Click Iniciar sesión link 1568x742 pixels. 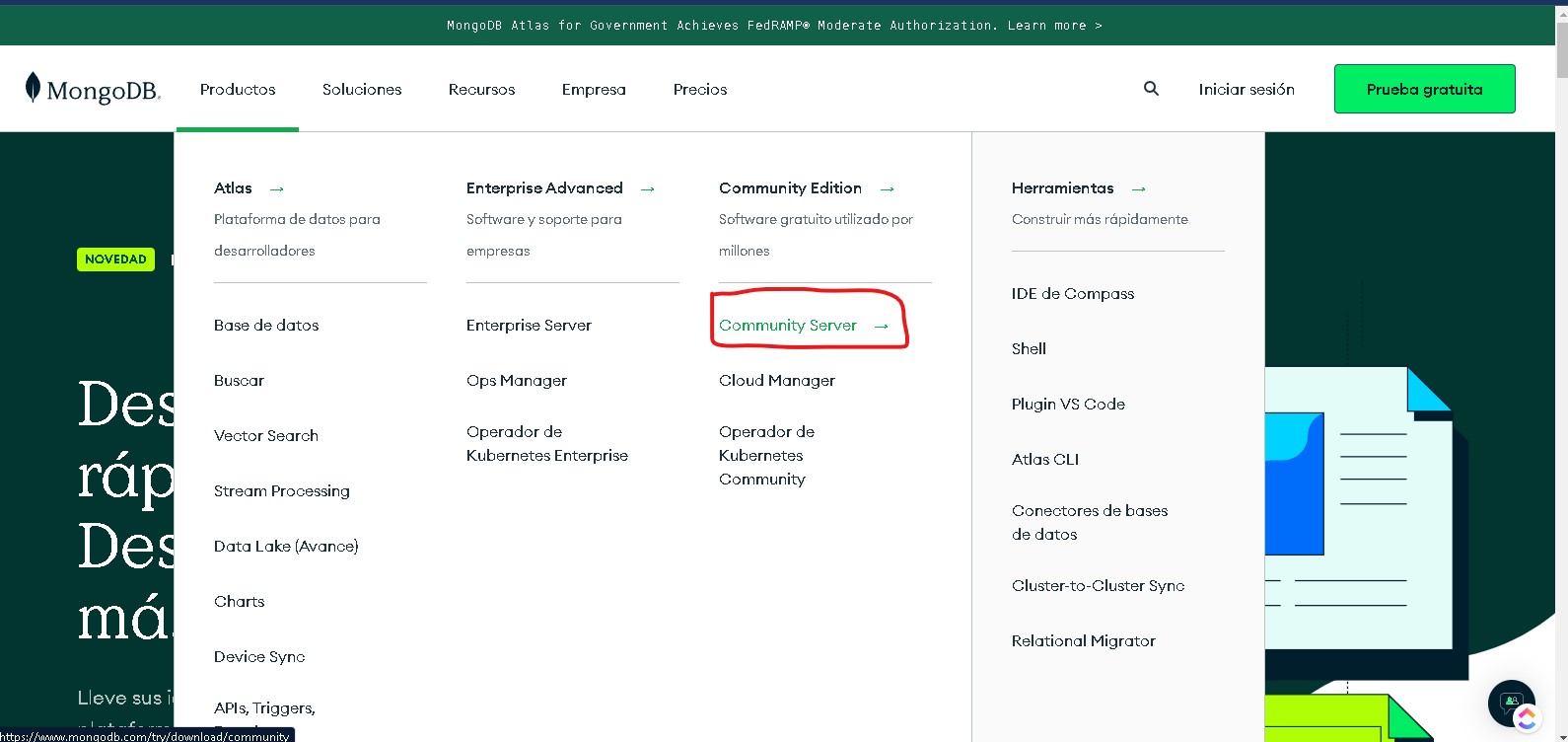click(1247, 89)
